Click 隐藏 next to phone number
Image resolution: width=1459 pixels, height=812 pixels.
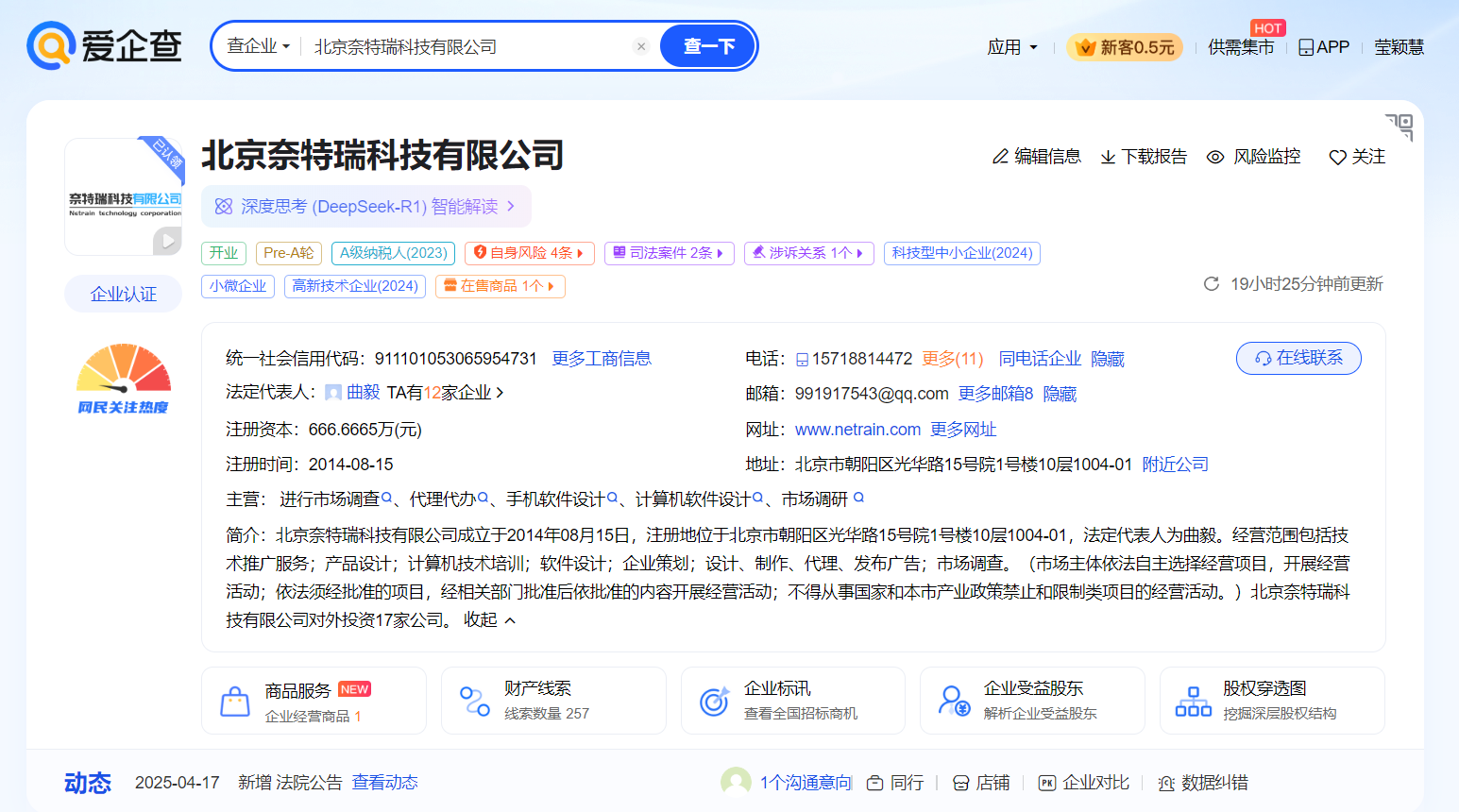[1108, 359]
